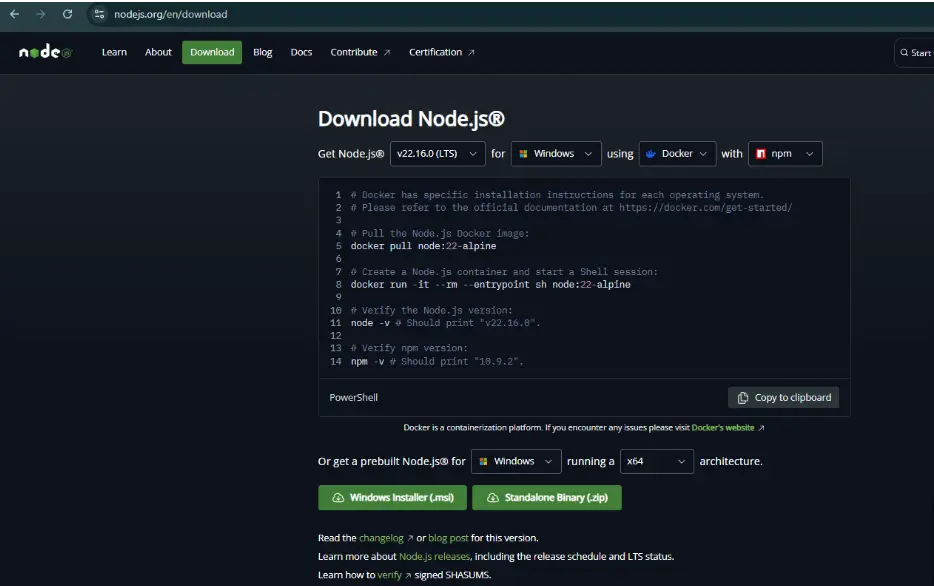Viewport: 934px width, 586px height.
Task: Click the Windows logo in the top OS selector
Action: (x=523, y=154)
